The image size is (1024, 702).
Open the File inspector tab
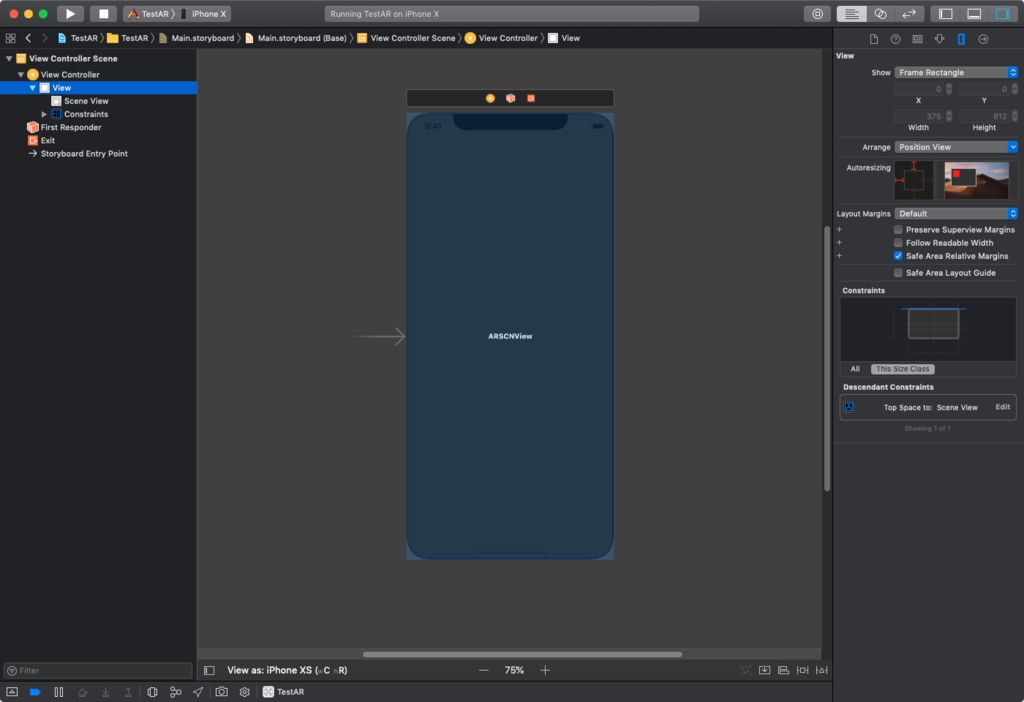[x=874, y=39]
